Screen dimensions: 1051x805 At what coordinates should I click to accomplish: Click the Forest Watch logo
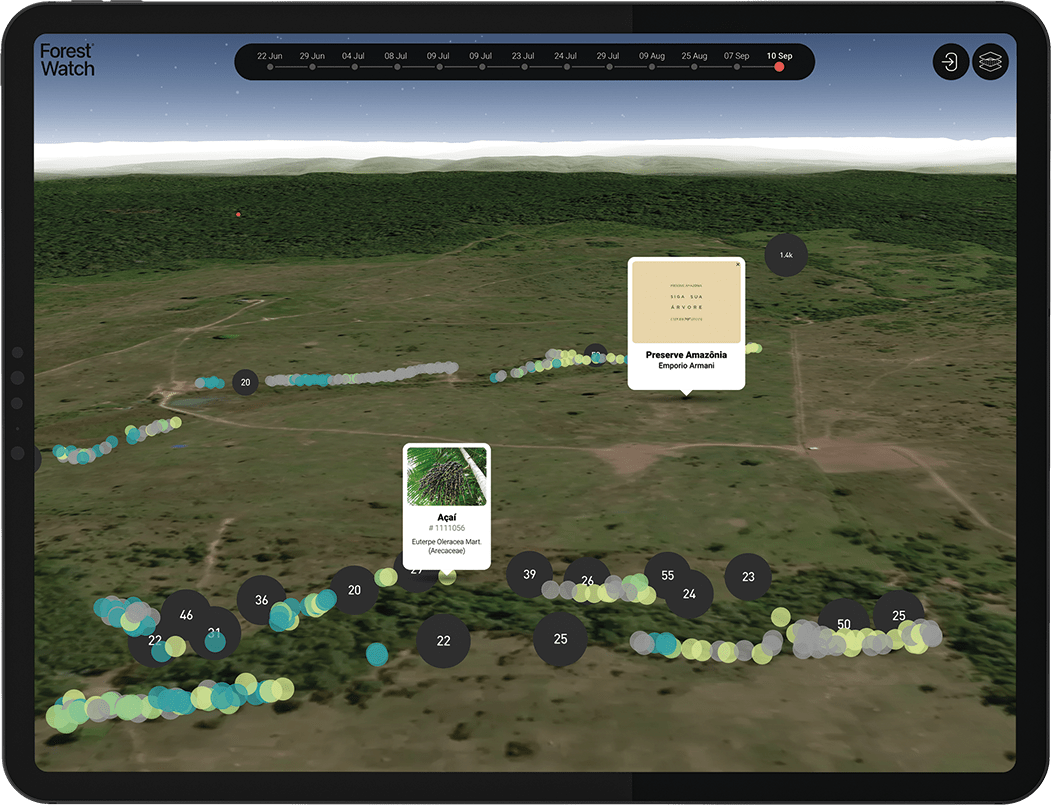click(x=68, y=60)
